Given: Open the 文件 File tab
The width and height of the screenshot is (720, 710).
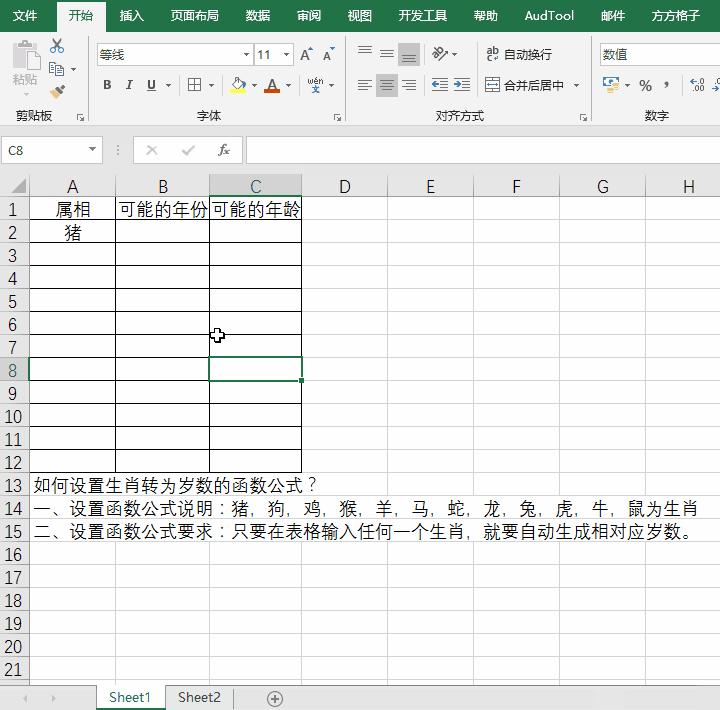Looking at the screenshot, I should click(25, 16).
